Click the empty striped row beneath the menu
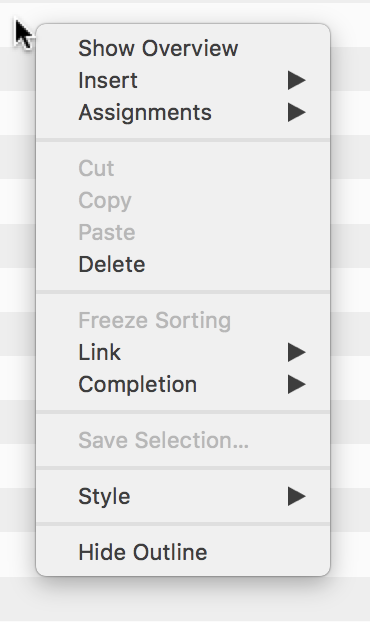 pos(185,599)
